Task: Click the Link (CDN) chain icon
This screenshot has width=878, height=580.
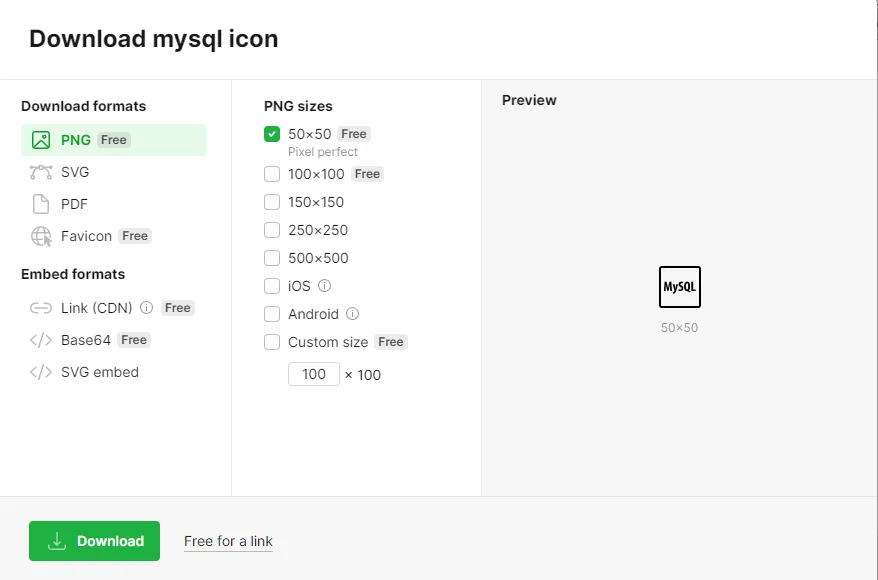Action: 41,308
